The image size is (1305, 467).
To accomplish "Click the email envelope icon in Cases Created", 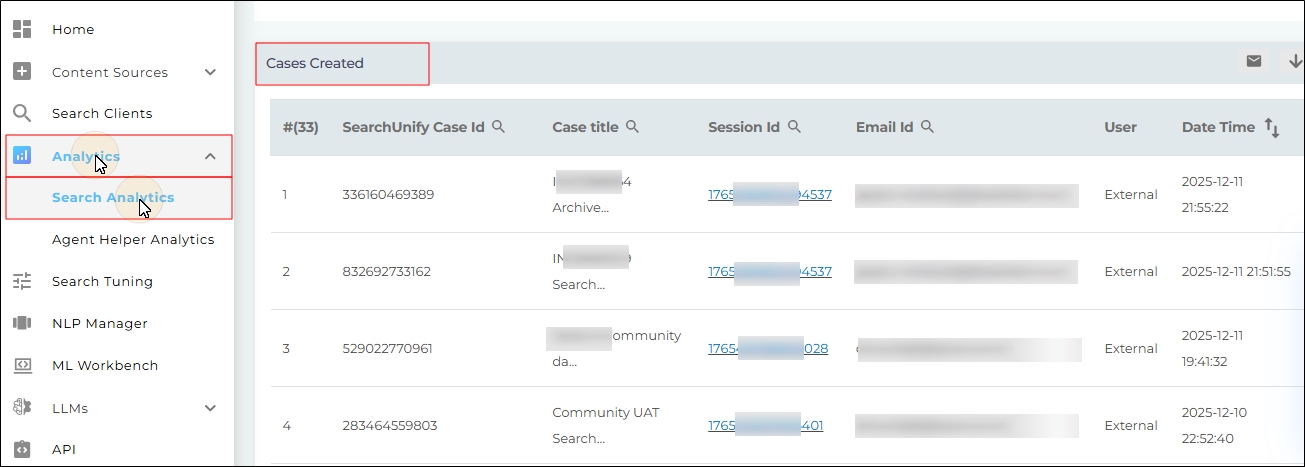I will click(1254, 62).
